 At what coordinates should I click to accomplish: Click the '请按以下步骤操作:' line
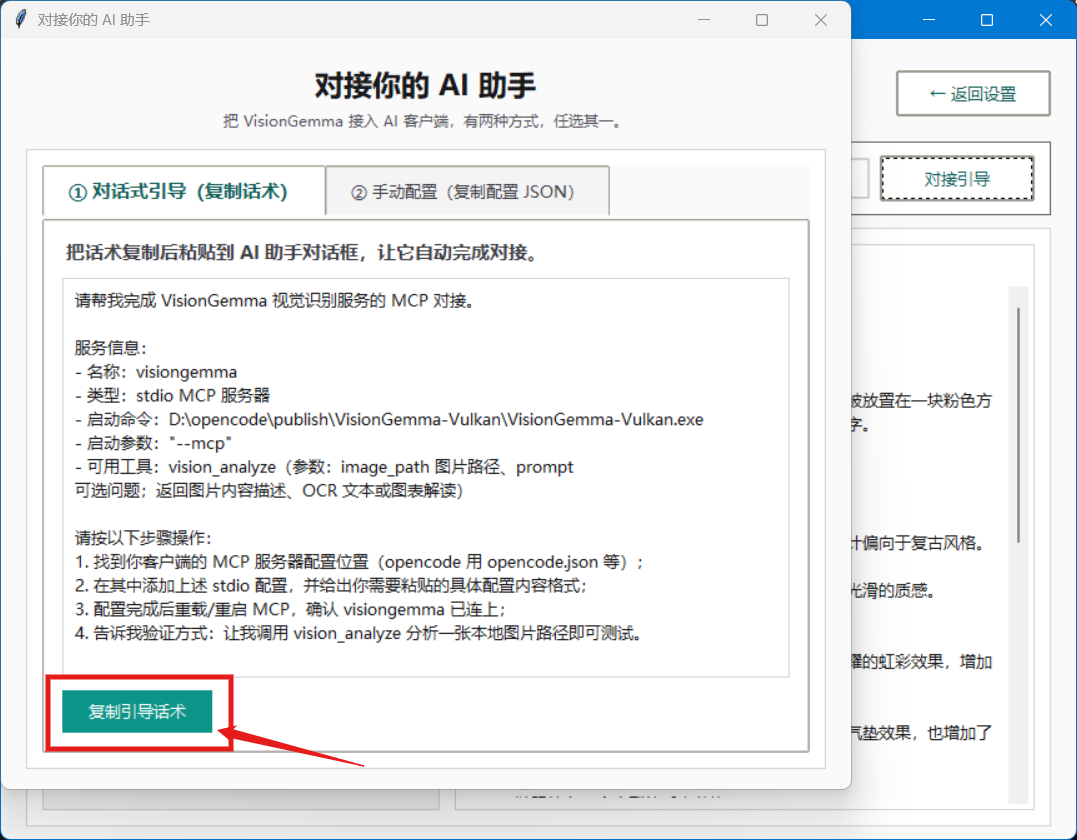click(143, 538)
